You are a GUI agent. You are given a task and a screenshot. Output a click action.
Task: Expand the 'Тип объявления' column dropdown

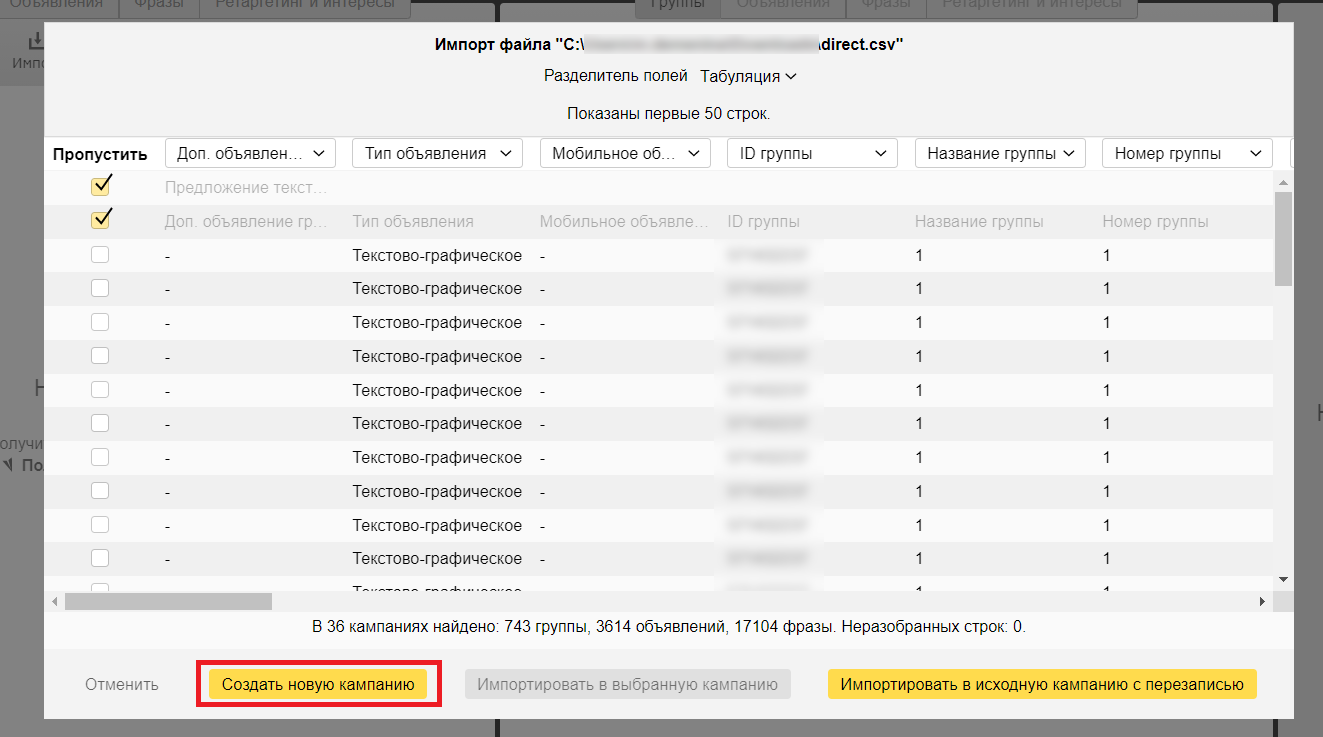point(436,153)
